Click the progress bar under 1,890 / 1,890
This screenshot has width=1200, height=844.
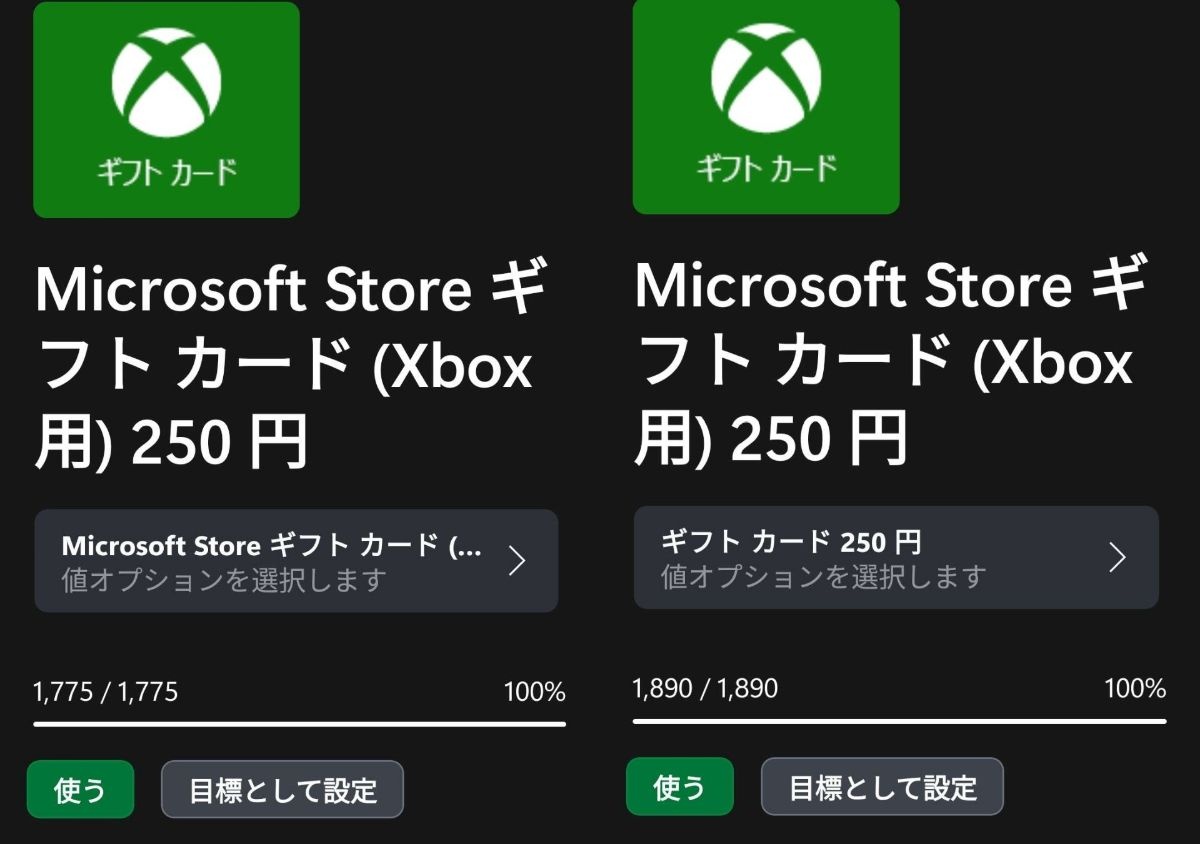click(899, 720)
